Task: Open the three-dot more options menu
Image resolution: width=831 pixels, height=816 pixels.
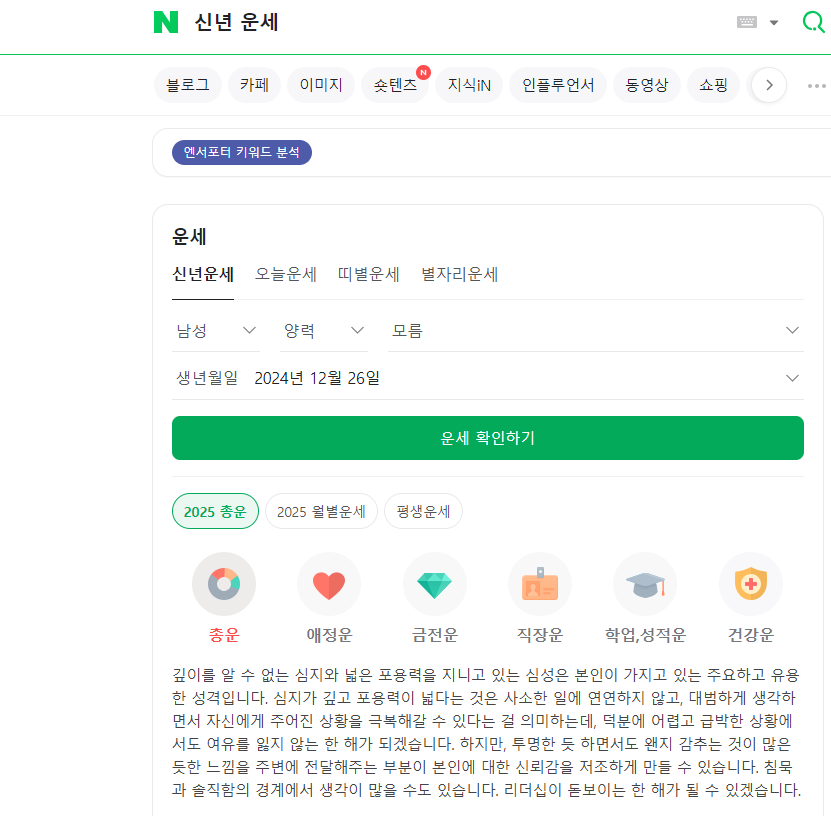Action: coord(817,86)
